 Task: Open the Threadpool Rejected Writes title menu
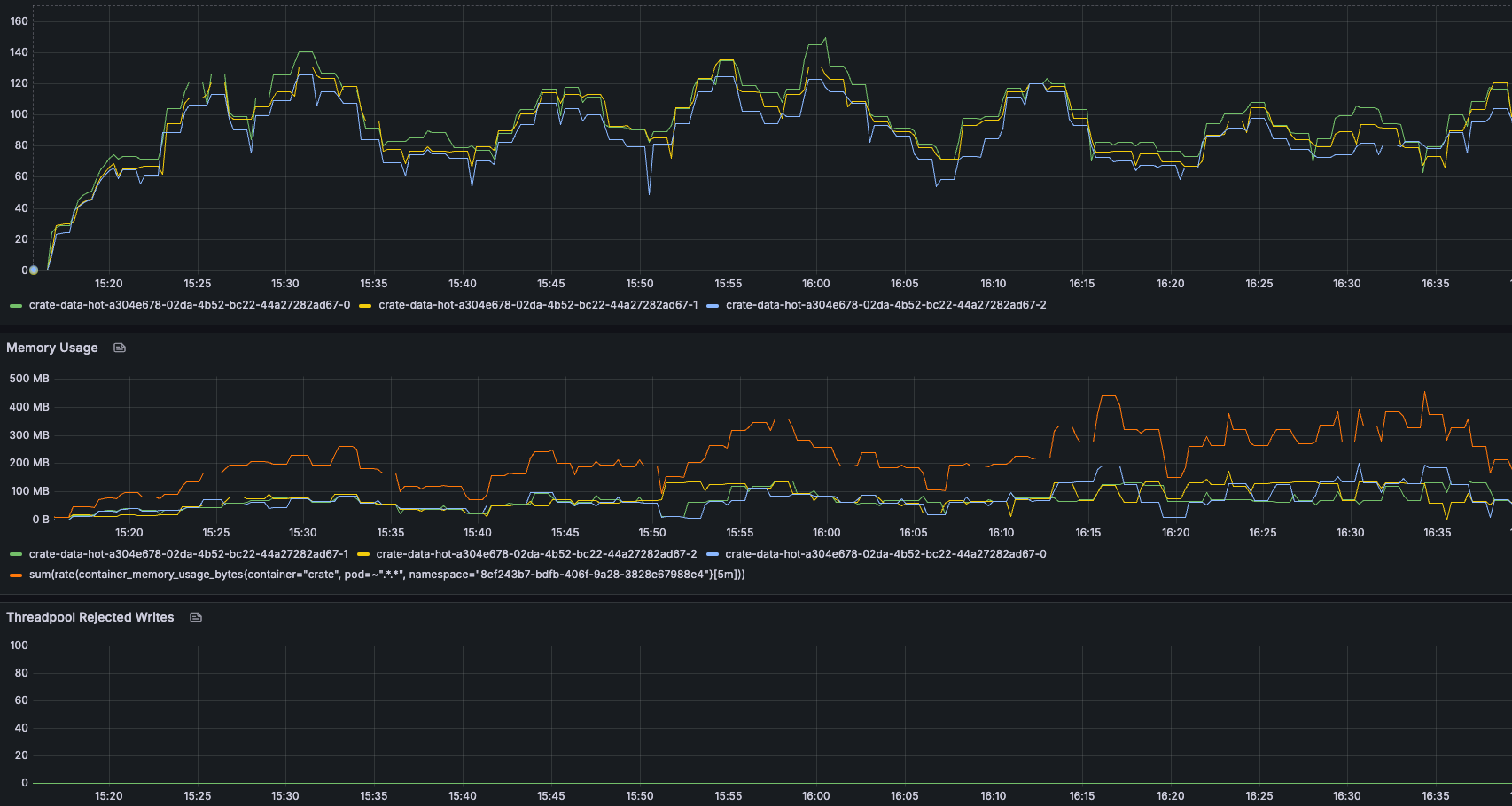90,617
